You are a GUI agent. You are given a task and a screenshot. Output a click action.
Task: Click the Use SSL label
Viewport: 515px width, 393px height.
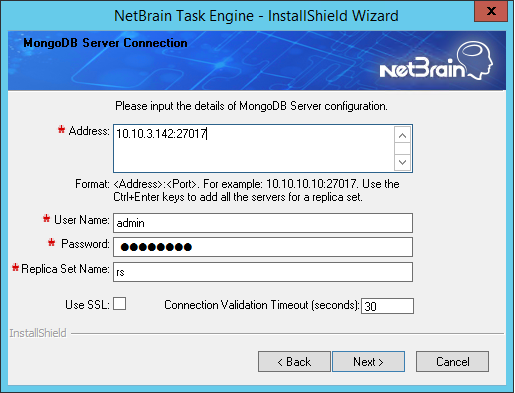pos(87,305)
